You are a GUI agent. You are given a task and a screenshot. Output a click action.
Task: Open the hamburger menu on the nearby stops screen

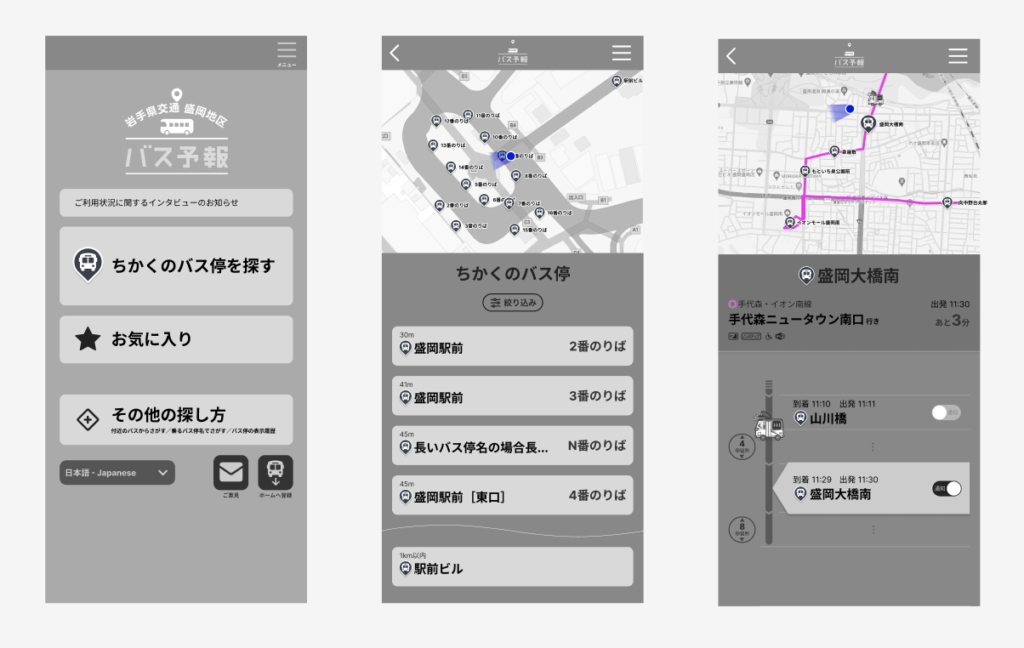(x=621, y=54)
